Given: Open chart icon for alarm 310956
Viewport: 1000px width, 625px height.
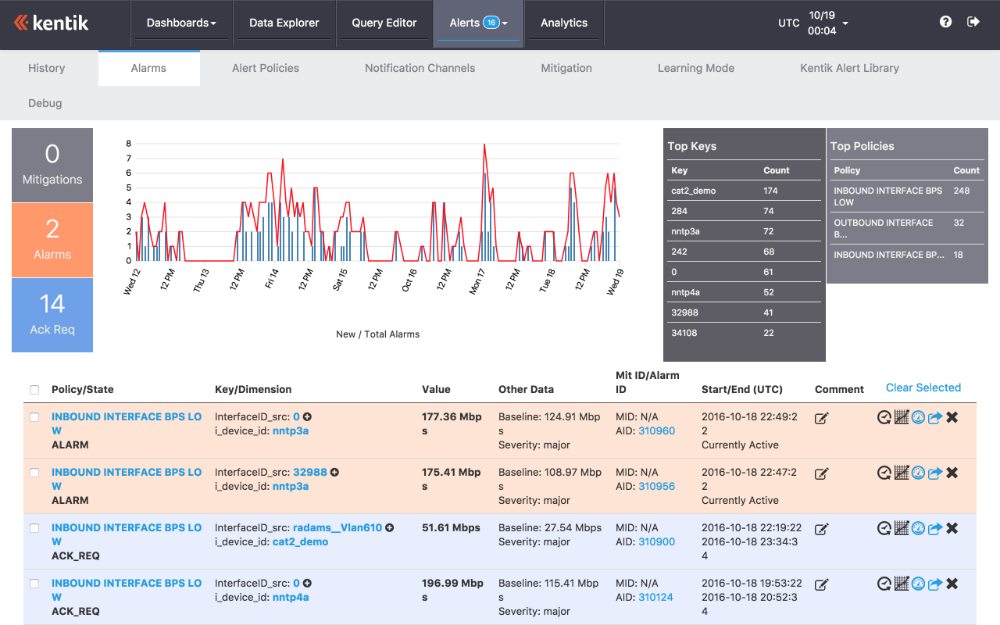Looking at the screenshot, I should click(x=901, y=473).
